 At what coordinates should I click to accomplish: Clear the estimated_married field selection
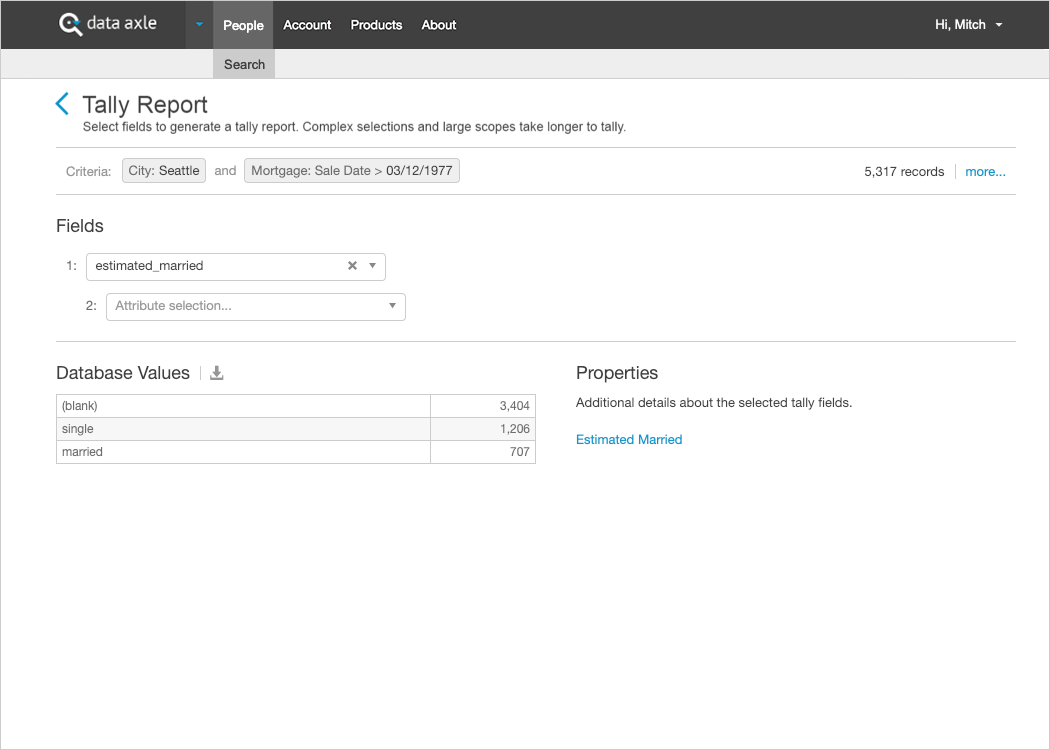[352, 266]
